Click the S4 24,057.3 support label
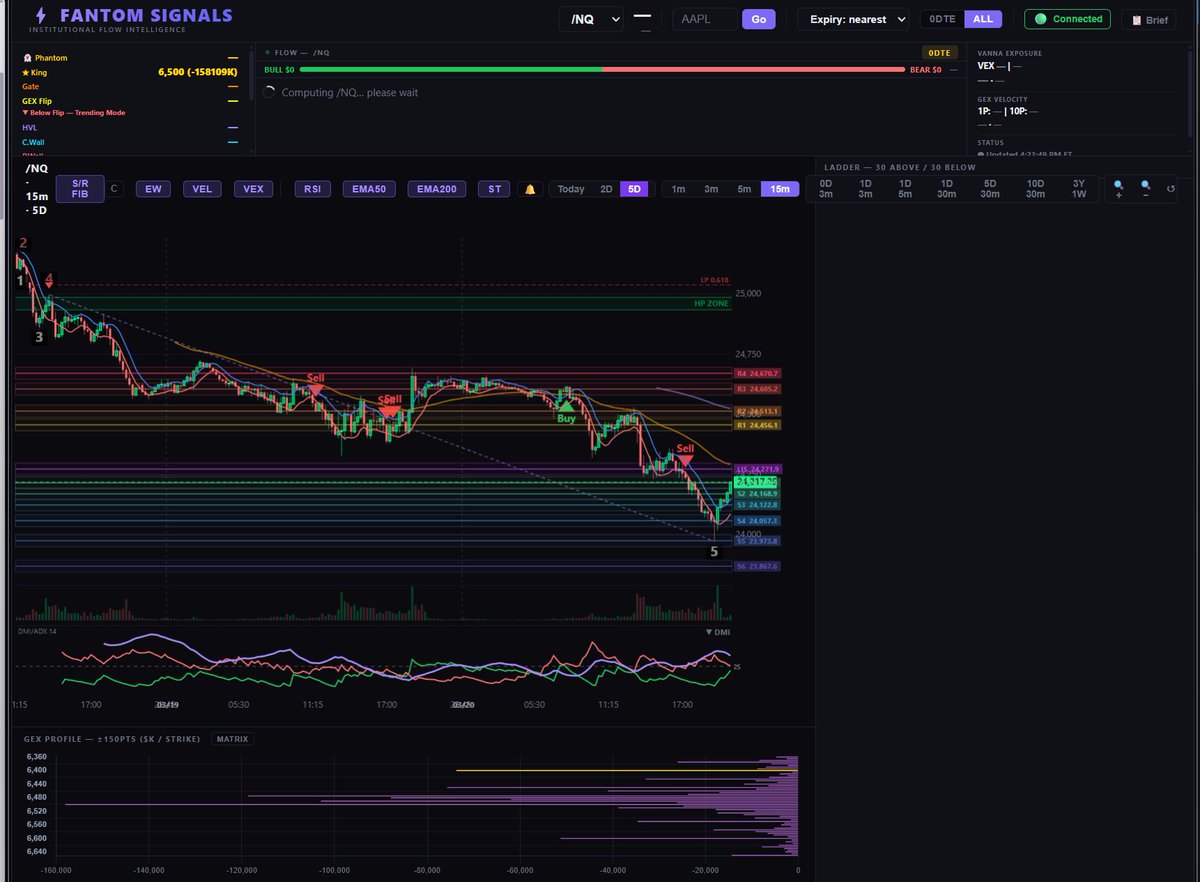This screenshot has height=882, width=1200. [757, 521]
